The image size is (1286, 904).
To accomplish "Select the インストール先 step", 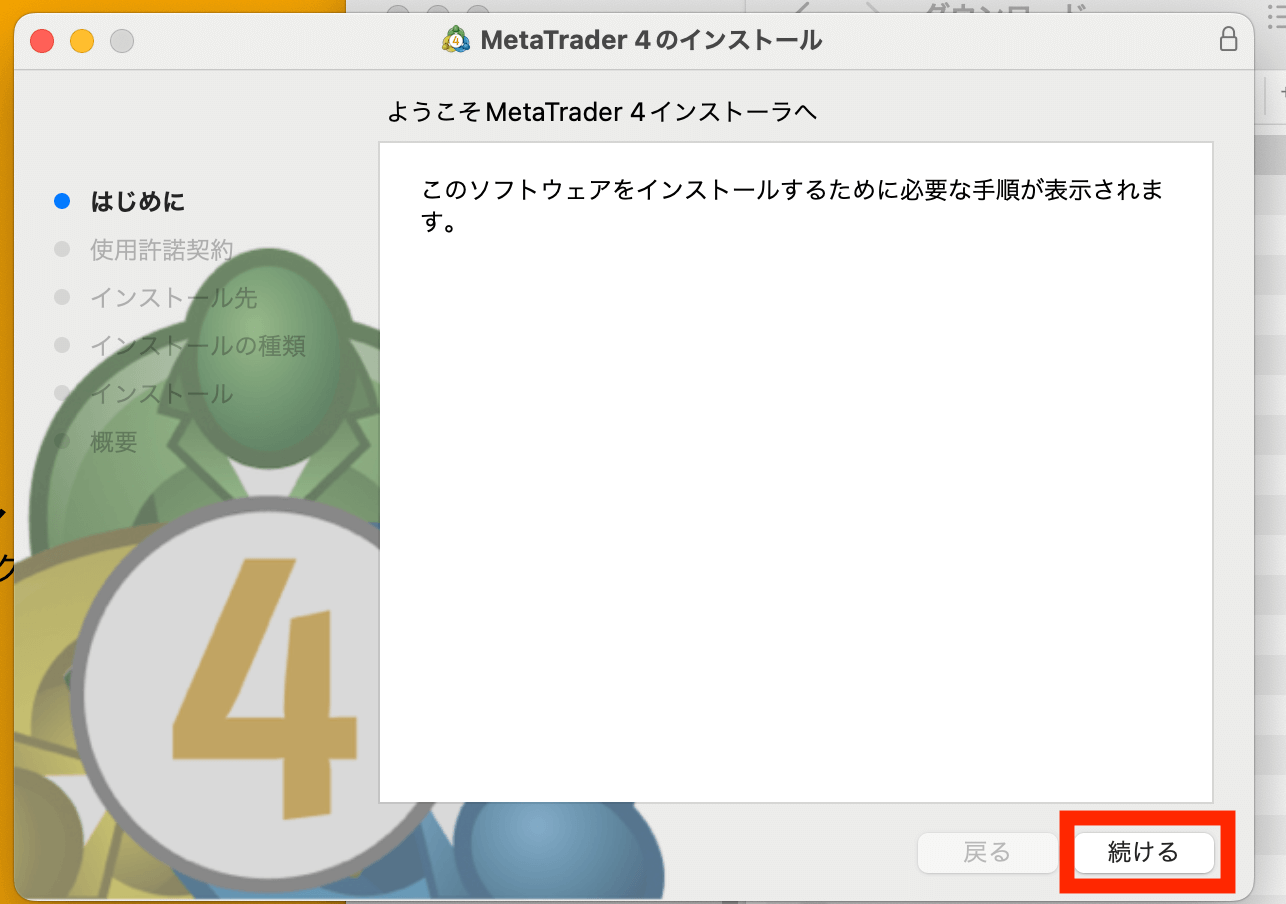I will [174, 298].
